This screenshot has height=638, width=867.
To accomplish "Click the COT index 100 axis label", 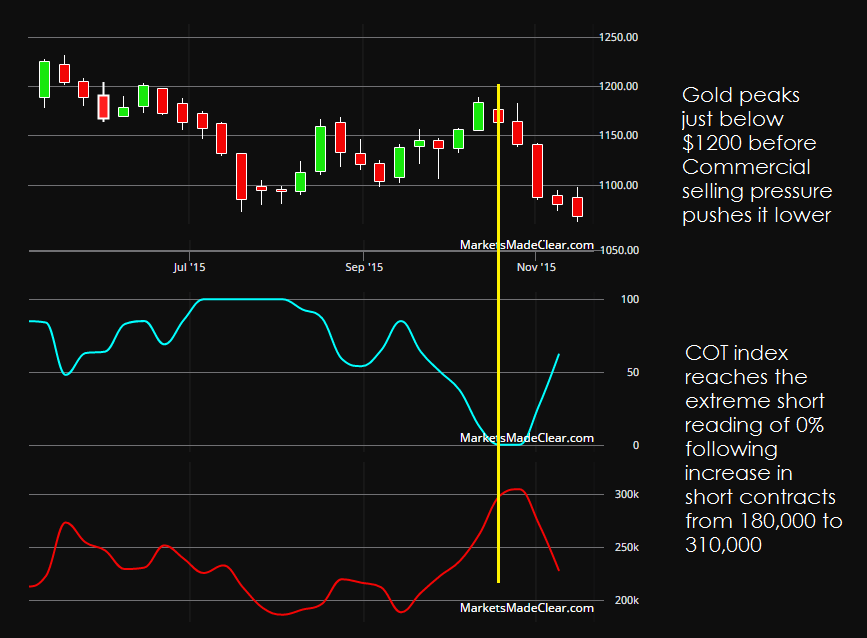I will click(630, 299).
